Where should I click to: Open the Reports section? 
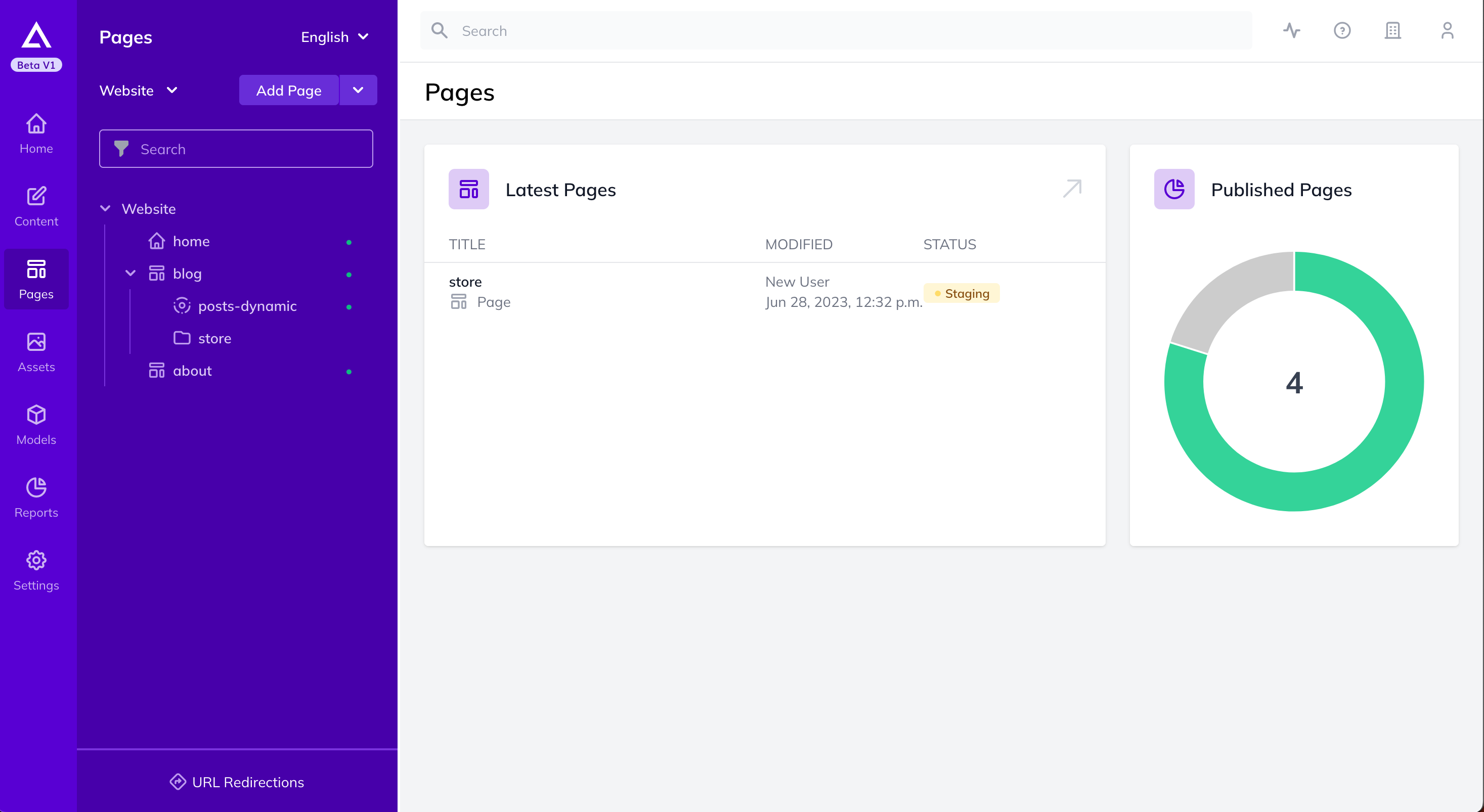(x=36, y=498)
